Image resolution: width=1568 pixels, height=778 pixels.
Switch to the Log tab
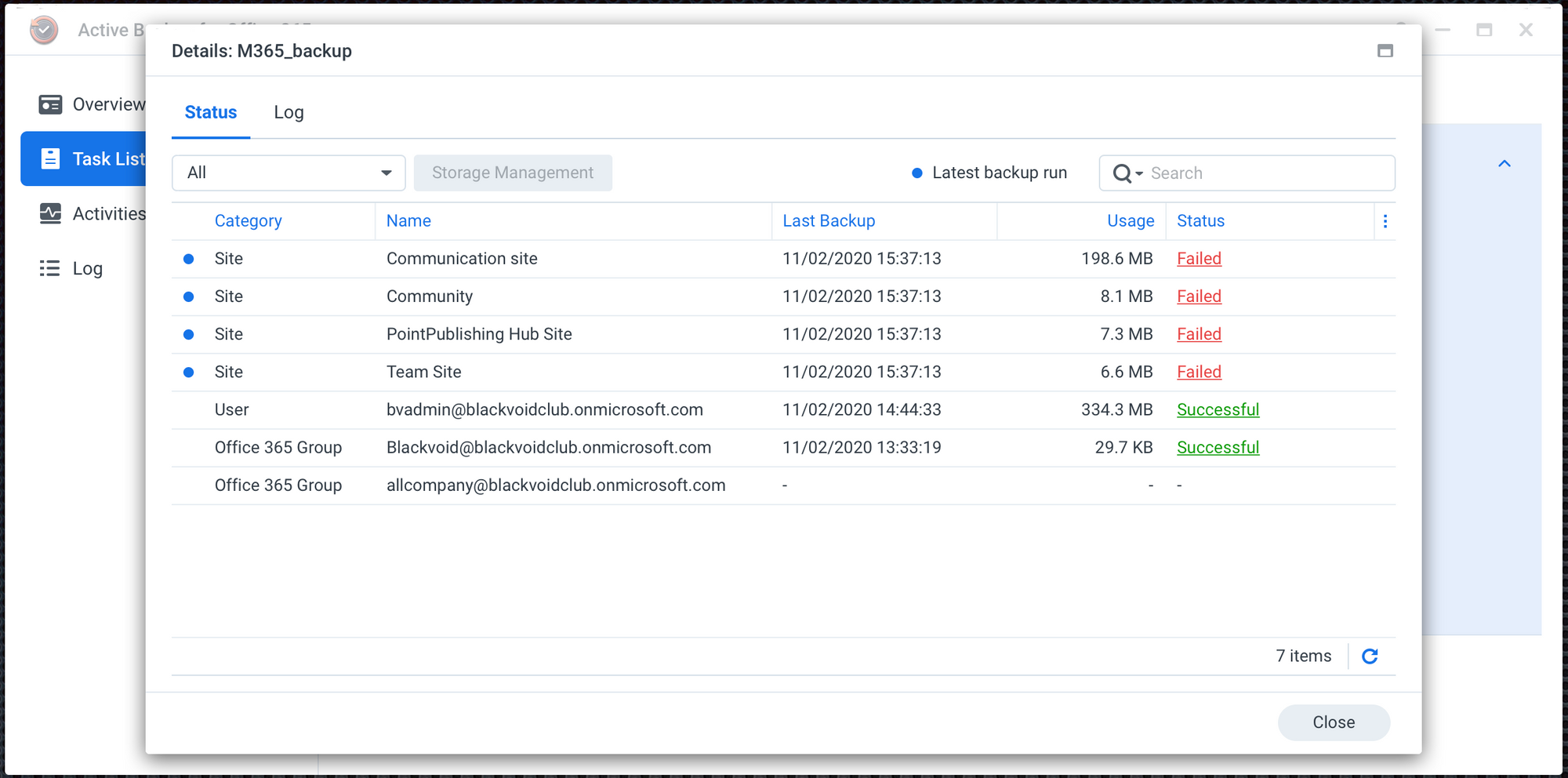point(289,112)
